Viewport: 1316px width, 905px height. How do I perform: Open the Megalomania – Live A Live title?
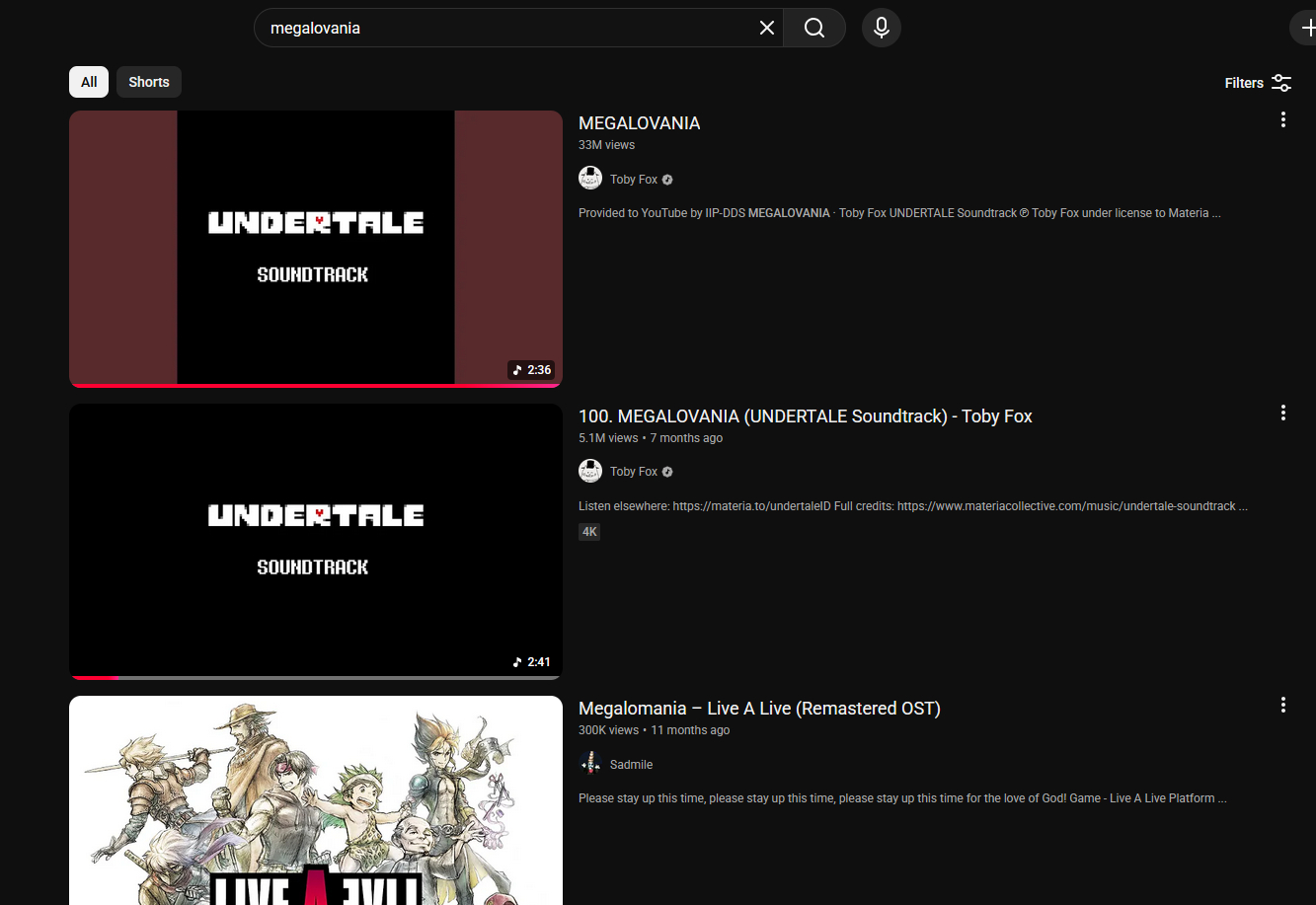point(758,709)
